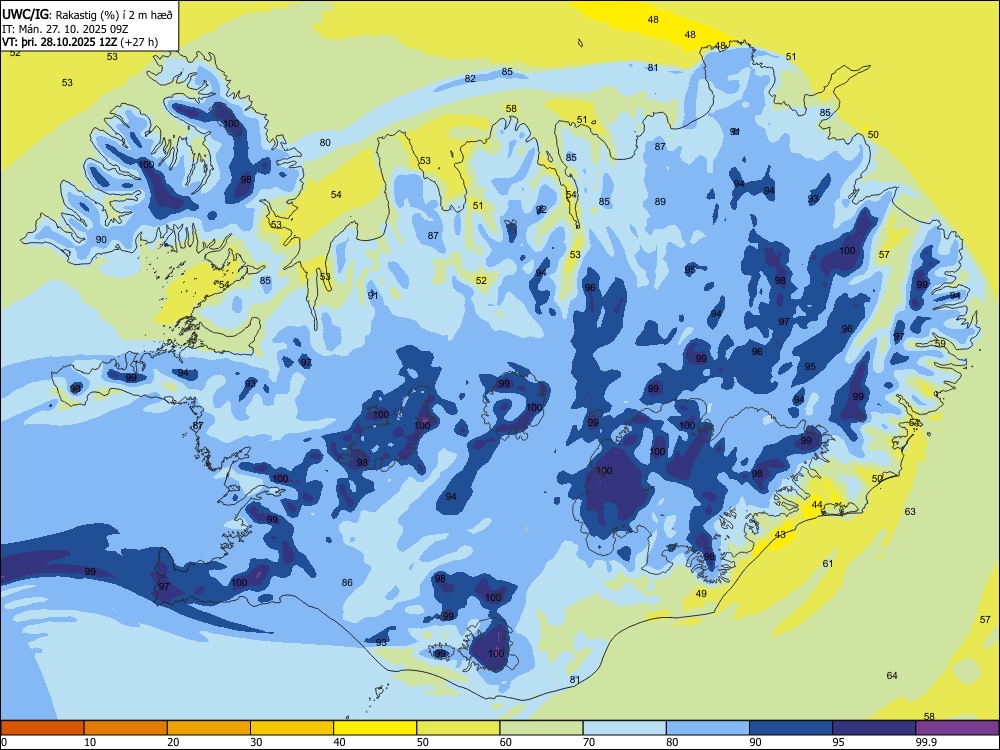This screenshot has height=750, width=1000.
Task: Click the 50–60 pale yellow legend swatch
Action: point(458,728)
